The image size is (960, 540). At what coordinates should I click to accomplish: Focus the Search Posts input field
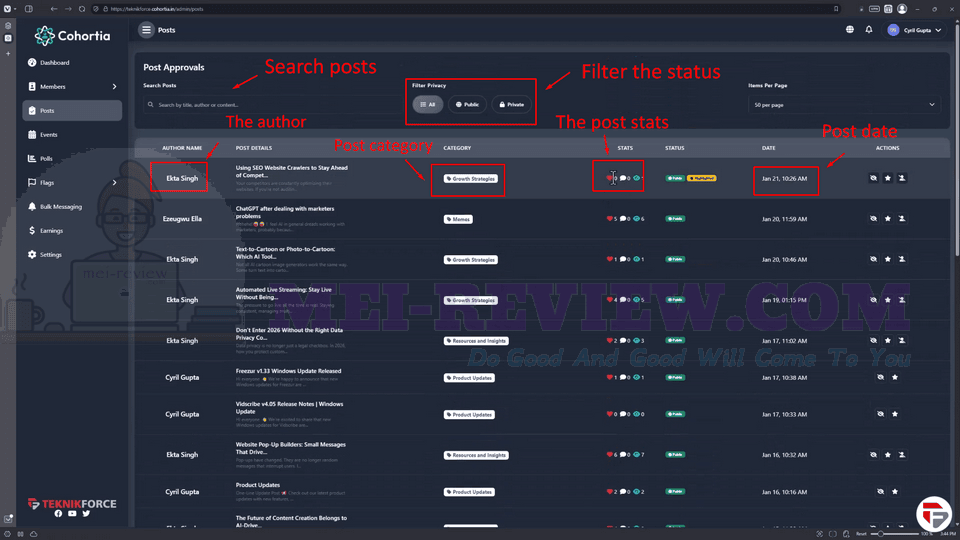[x=272, y=105]
